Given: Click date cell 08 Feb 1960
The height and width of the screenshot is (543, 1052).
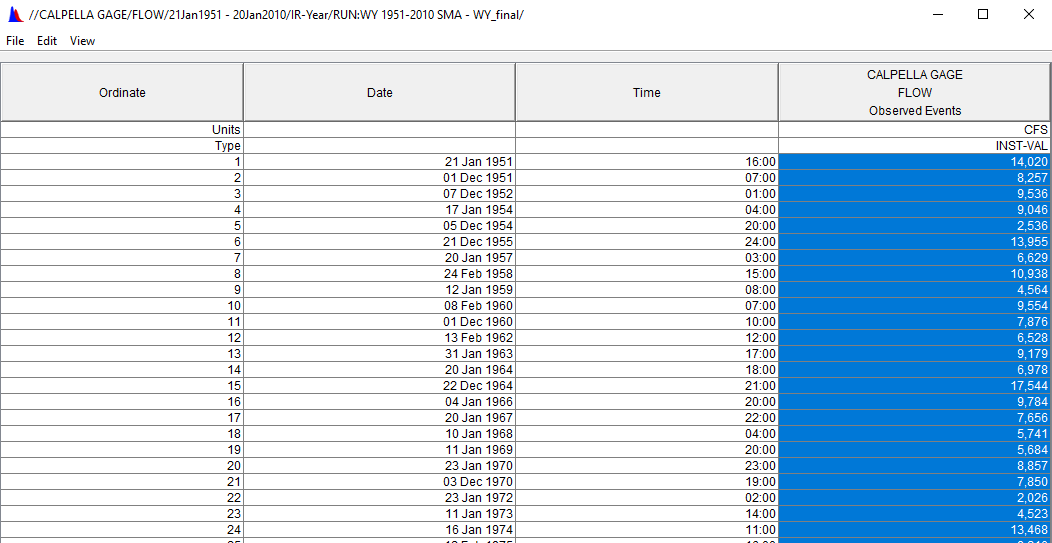Looking at the screenshot, I should pyautogui.click(x=380, y=305).
